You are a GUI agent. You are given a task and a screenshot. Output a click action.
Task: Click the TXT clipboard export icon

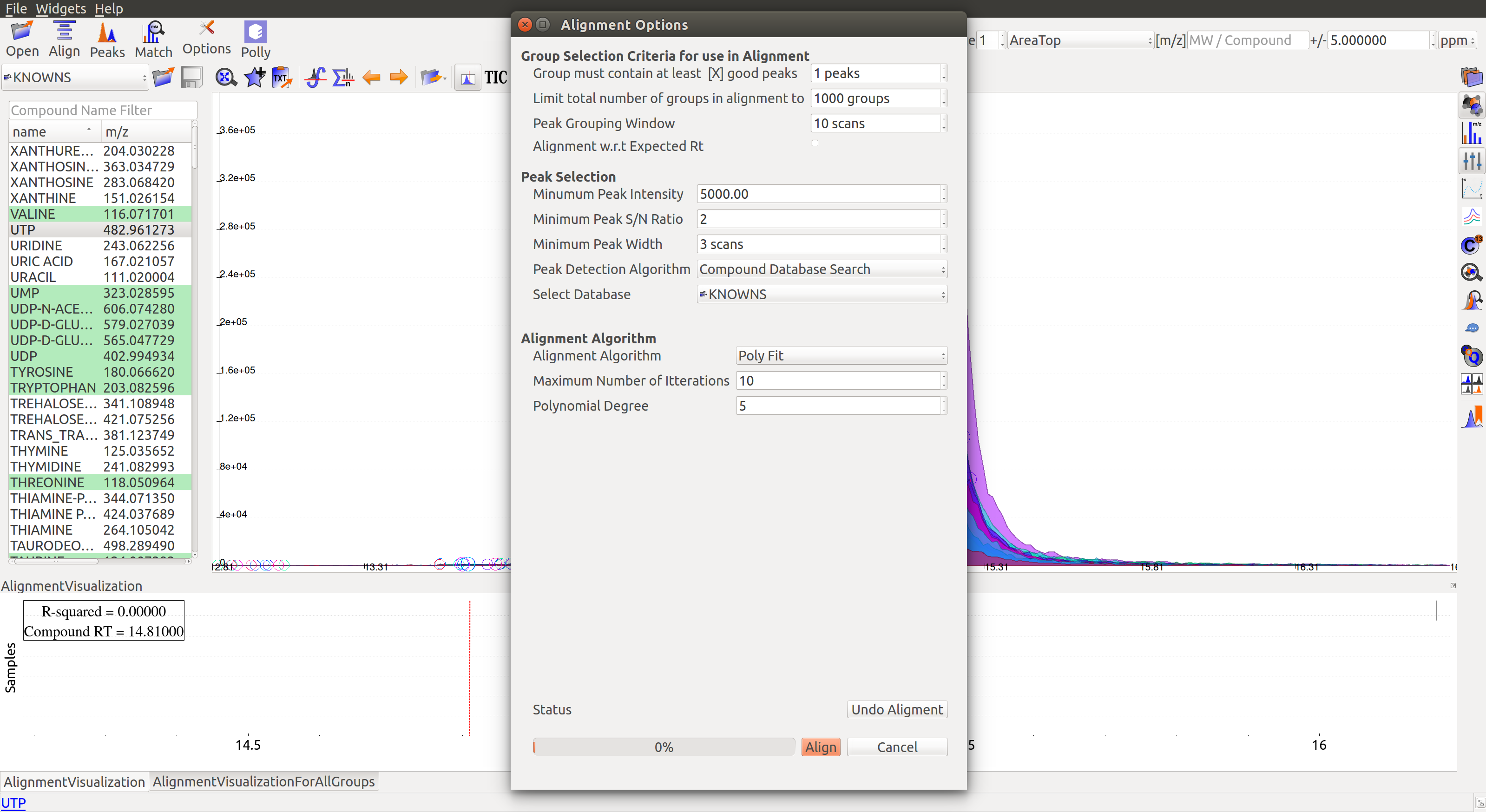[x=282, y=77]
